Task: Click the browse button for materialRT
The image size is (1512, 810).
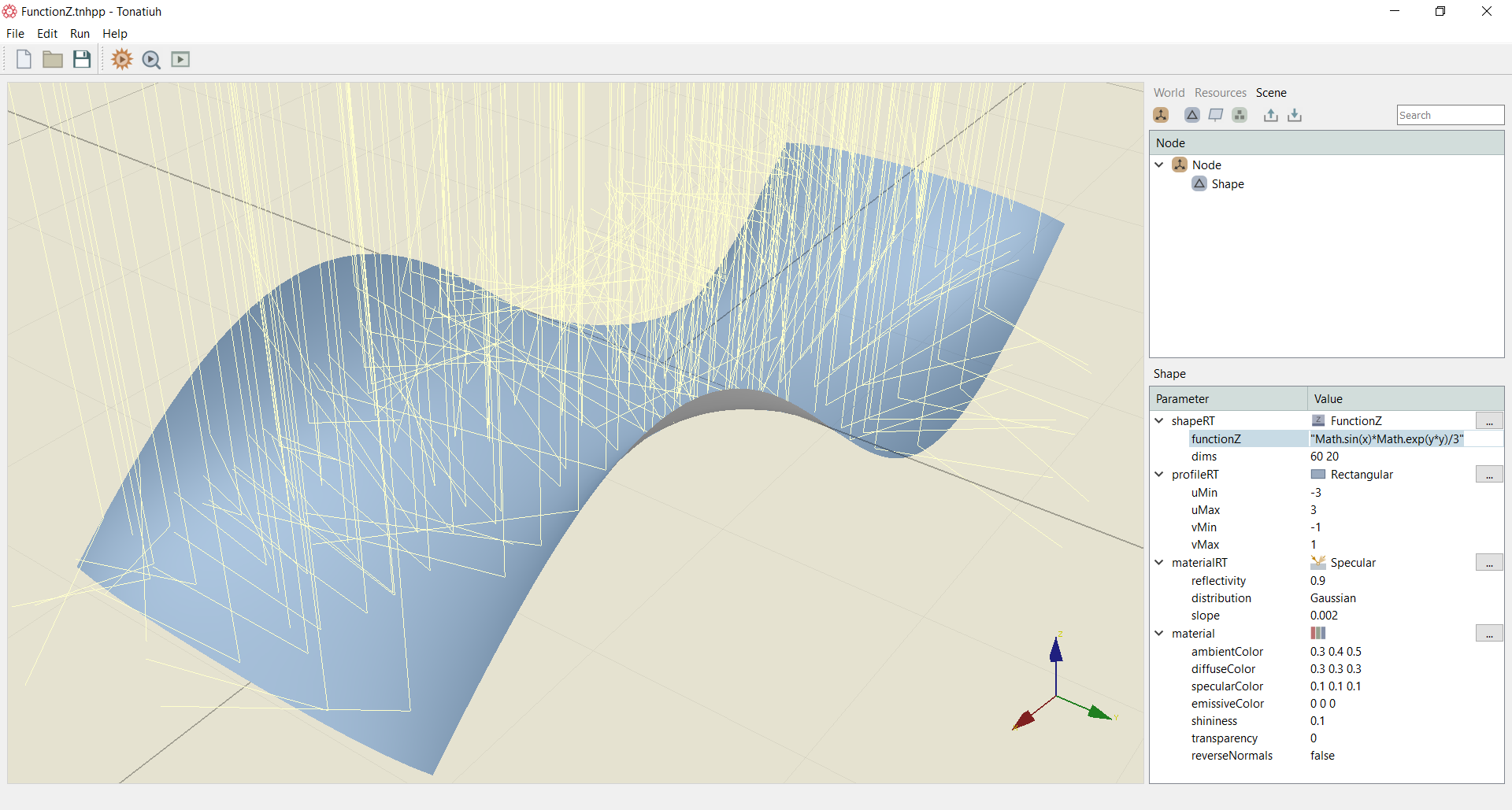Action: [x=1489, y=563]
